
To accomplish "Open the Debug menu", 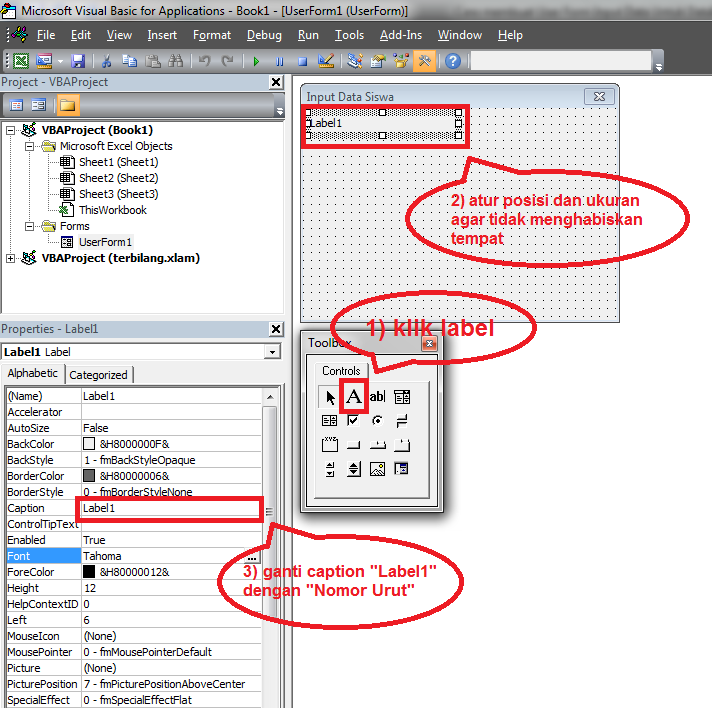I will [x=264, y=35].
